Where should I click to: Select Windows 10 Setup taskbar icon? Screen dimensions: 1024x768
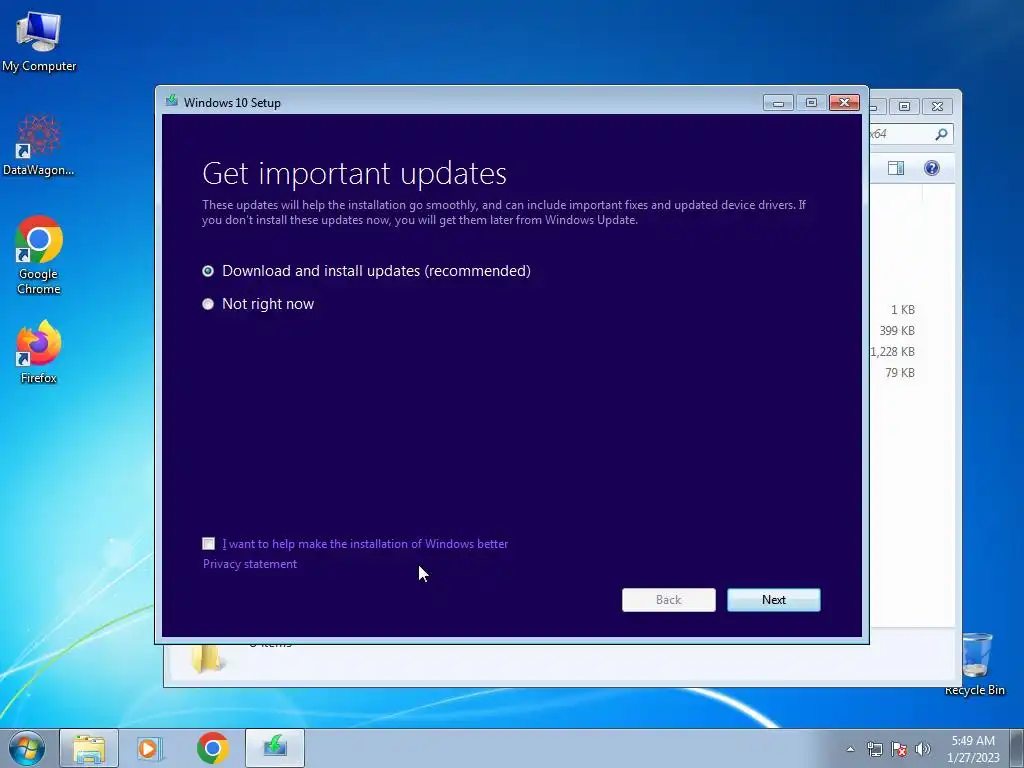275,748
